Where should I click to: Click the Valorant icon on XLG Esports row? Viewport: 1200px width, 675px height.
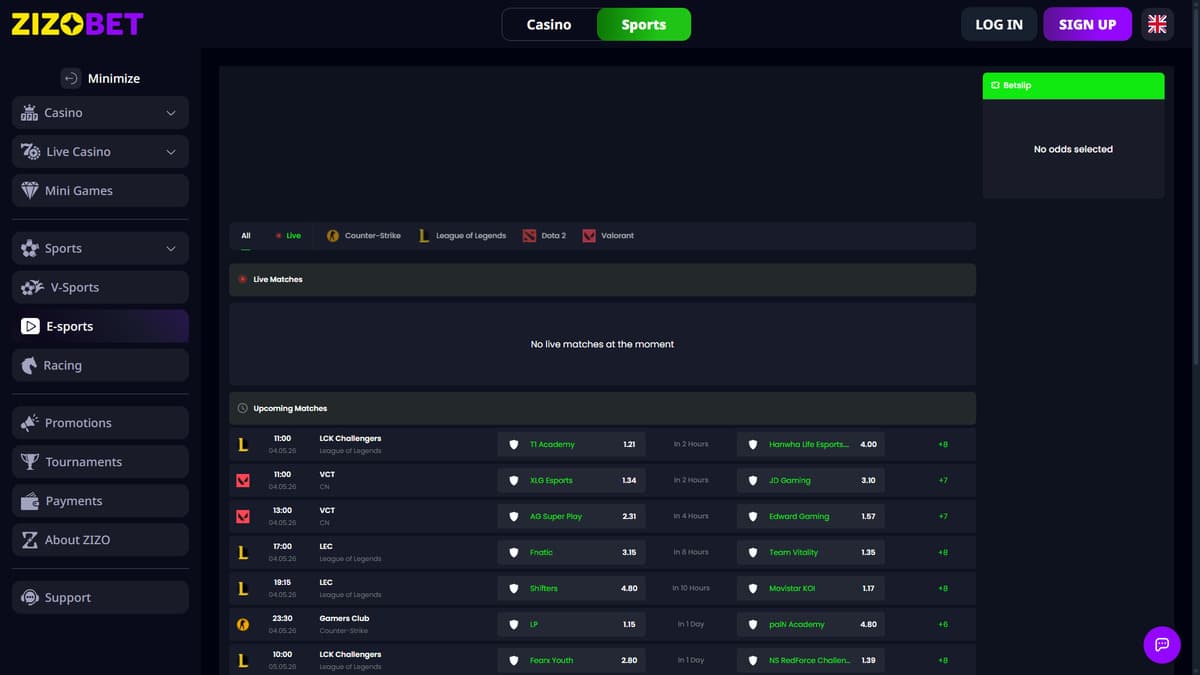[x=242, y=480]
